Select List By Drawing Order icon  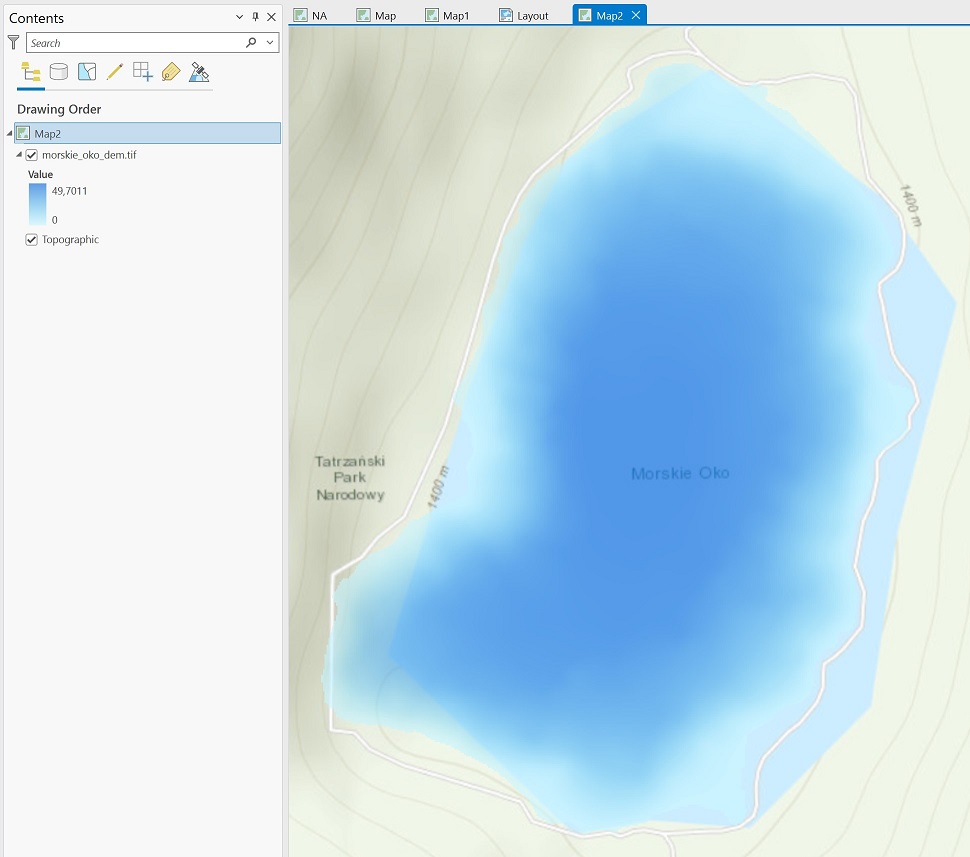point(31,72)
